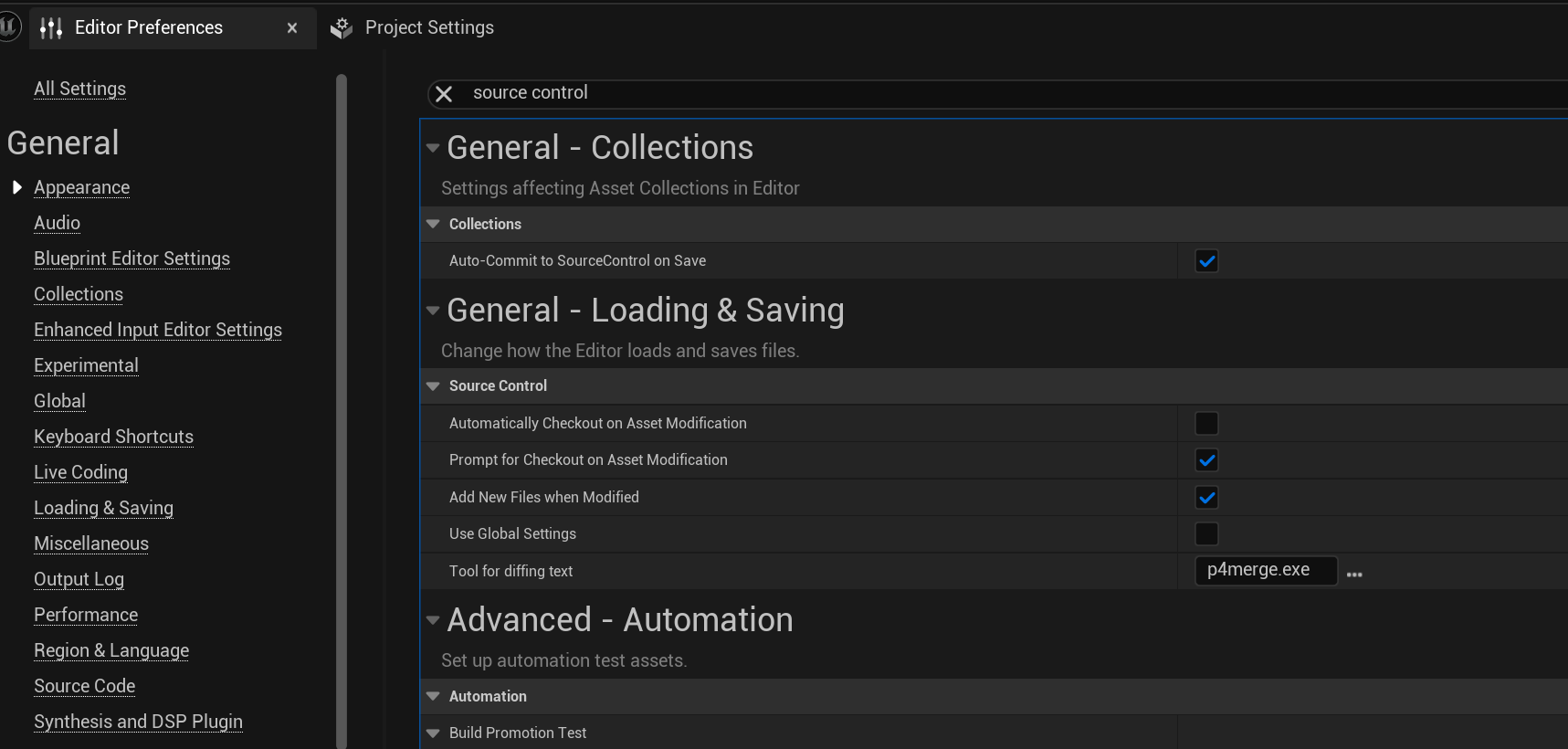The width and height of the screenshot is (1568, 749).
Task: Toggle Auto-Commit to SourceControl on Save
Action: (1206, 261)
